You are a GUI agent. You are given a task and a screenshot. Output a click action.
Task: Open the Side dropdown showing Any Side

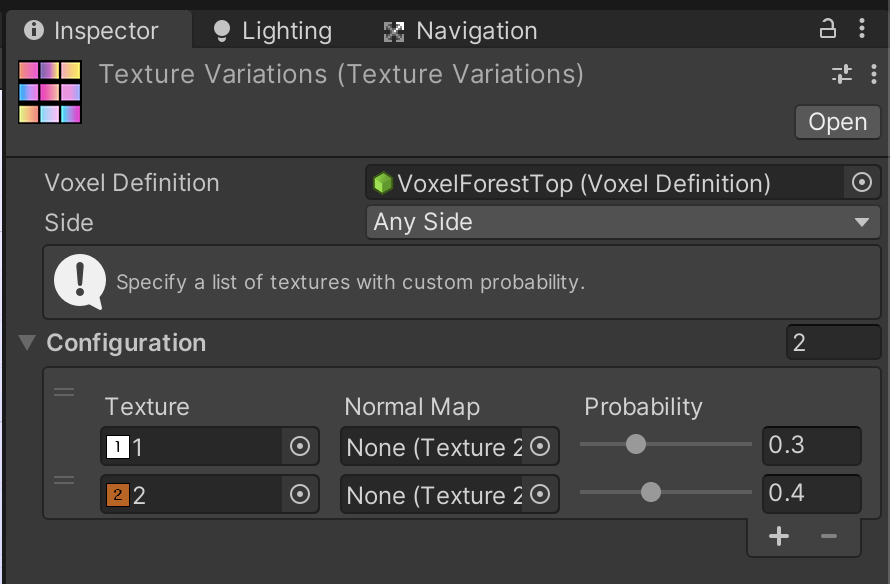[623, 222]
